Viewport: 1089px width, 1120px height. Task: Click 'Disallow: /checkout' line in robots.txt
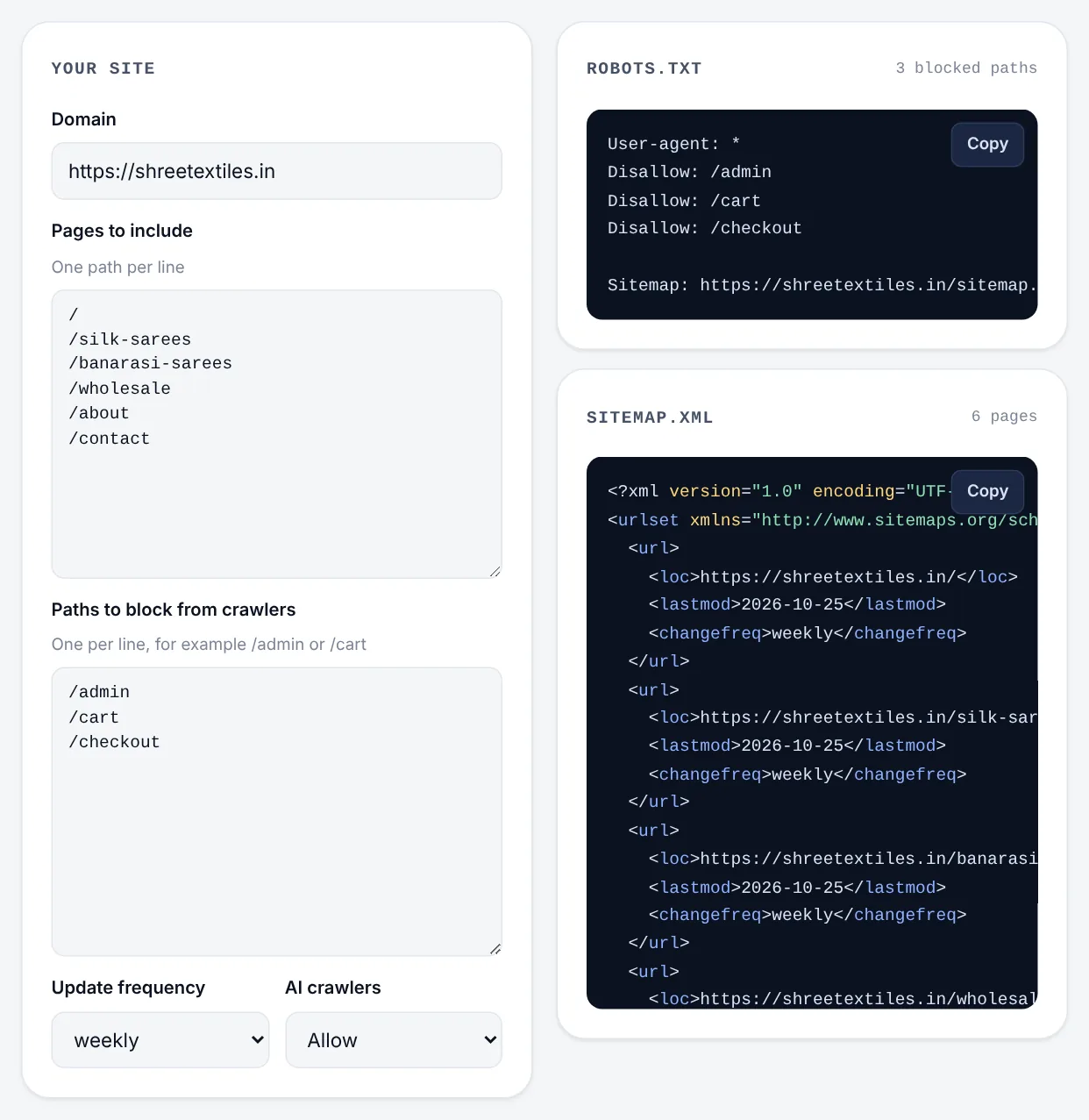tap(704, 228)
